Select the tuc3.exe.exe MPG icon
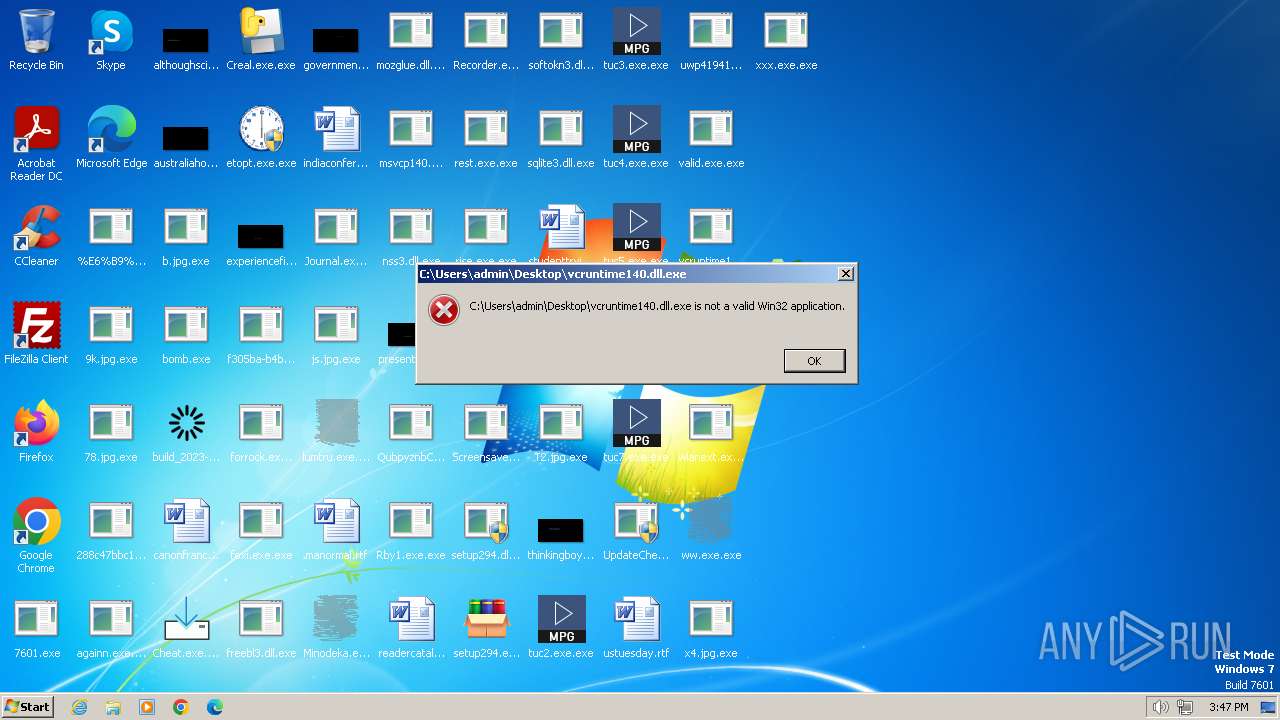1280x720 pixels. pyautogui.click(x=636, y=40)
